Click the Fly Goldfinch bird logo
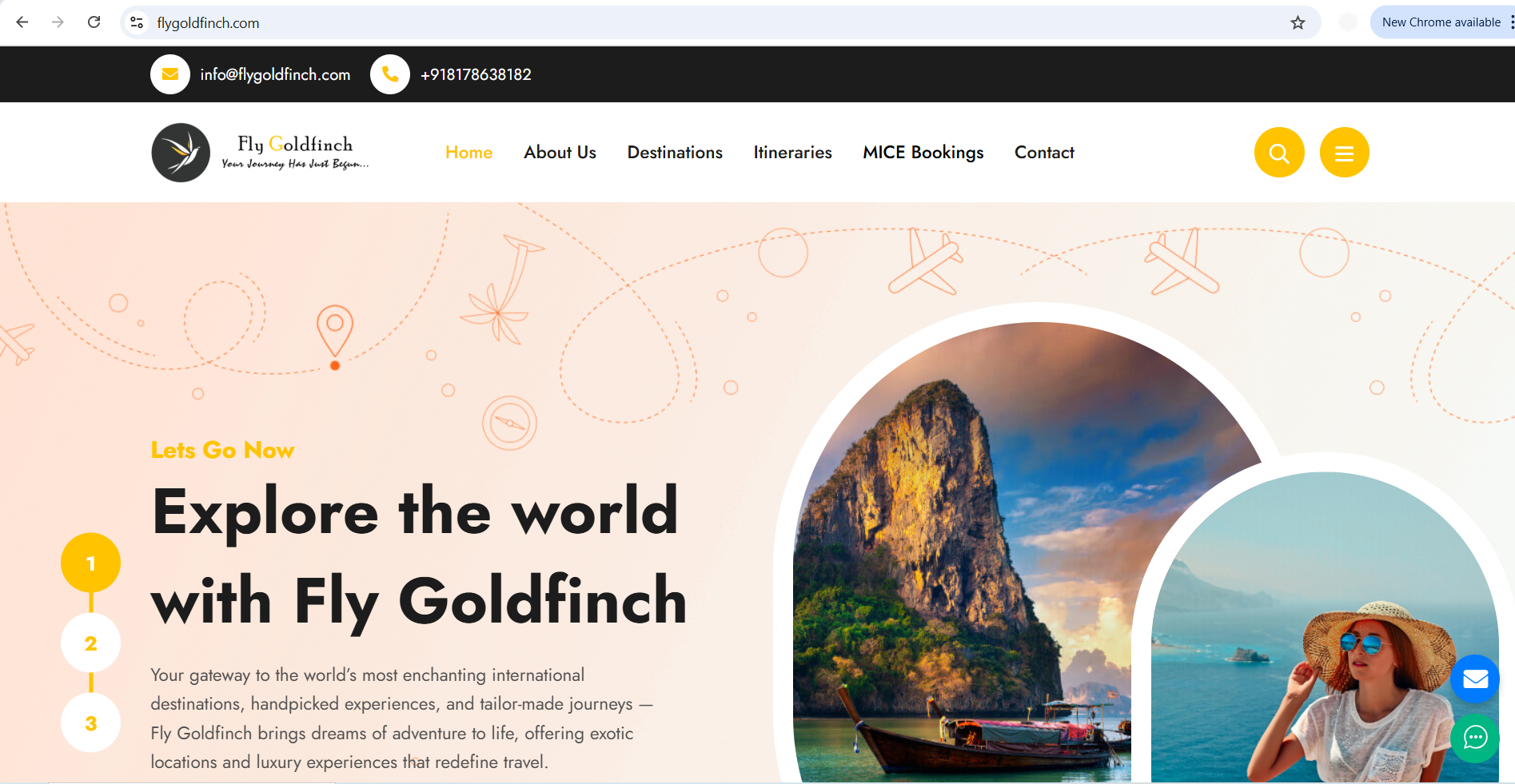 (x=181, y=153)
